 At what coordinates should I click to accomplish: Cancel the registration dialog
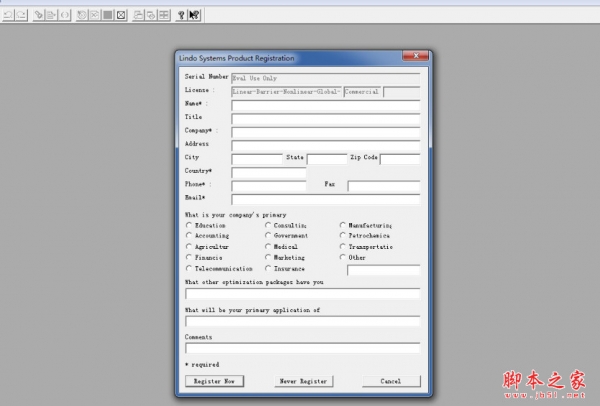click(x=391, y=381)
